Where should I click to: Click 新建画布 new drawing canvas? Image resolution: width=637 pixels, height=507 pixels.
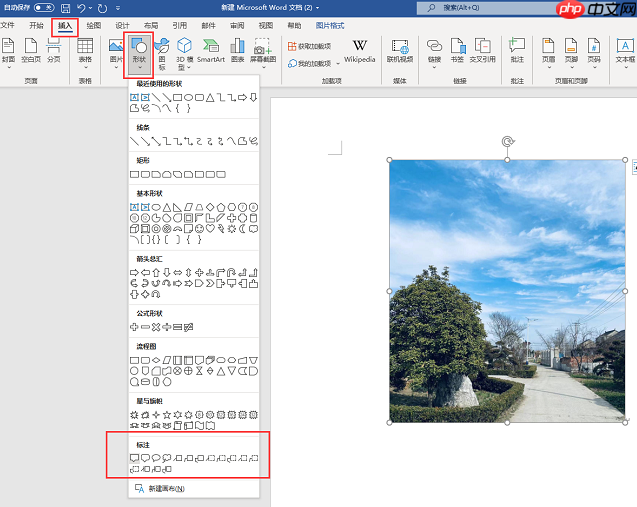tap(160, 488)
